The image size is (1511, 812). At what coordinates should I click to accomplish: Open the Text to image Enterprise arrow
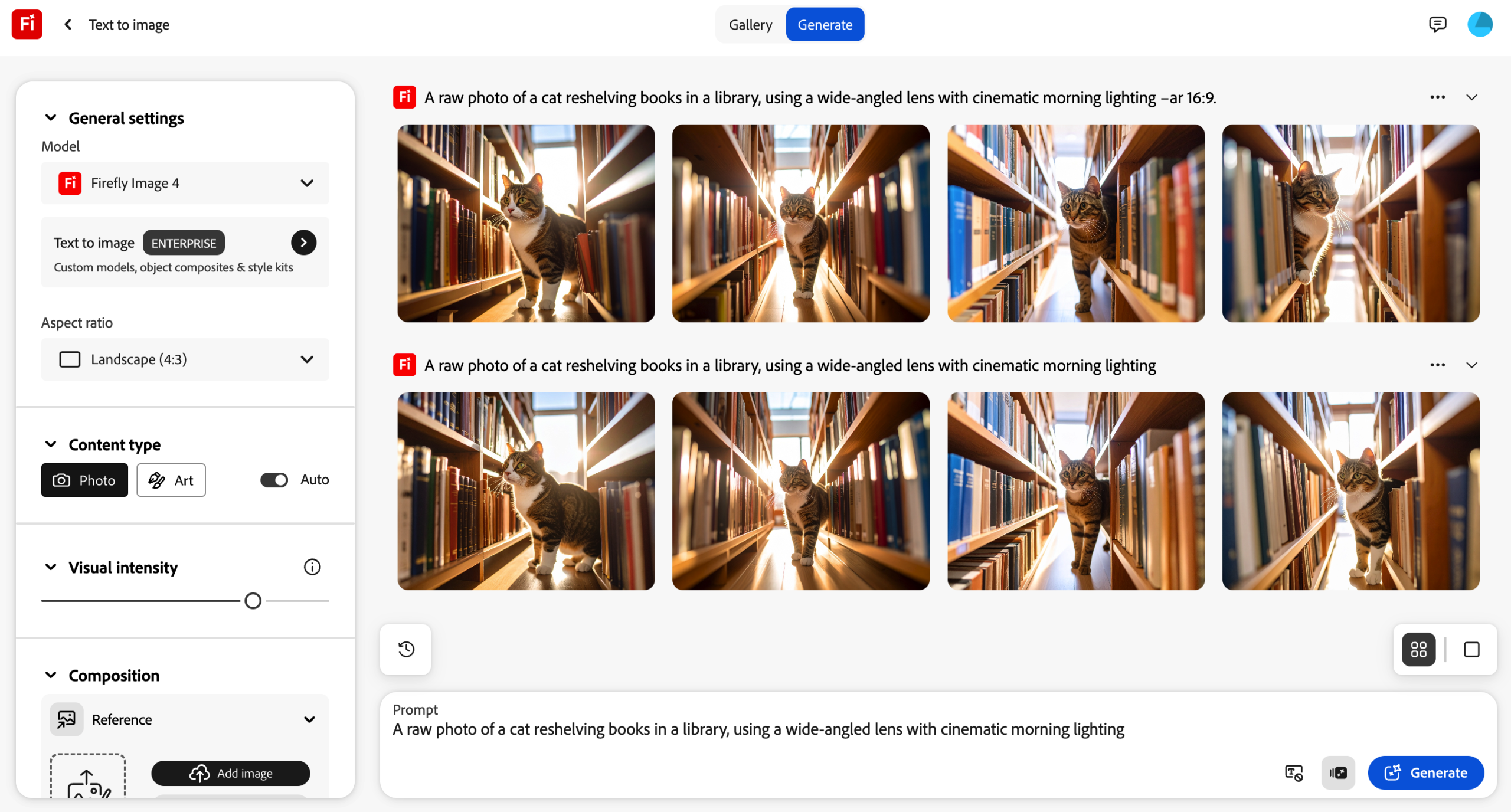point(303,243)
